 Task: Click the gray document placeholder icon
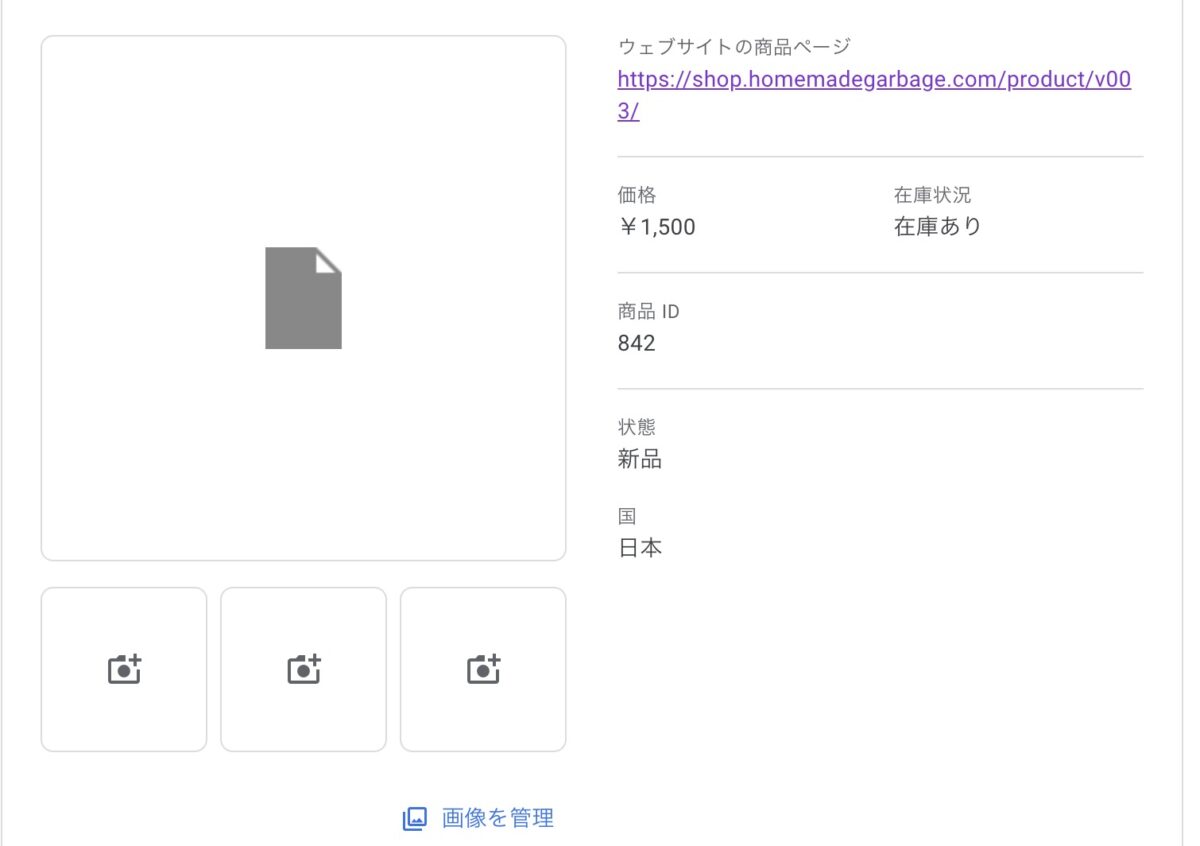303,298
